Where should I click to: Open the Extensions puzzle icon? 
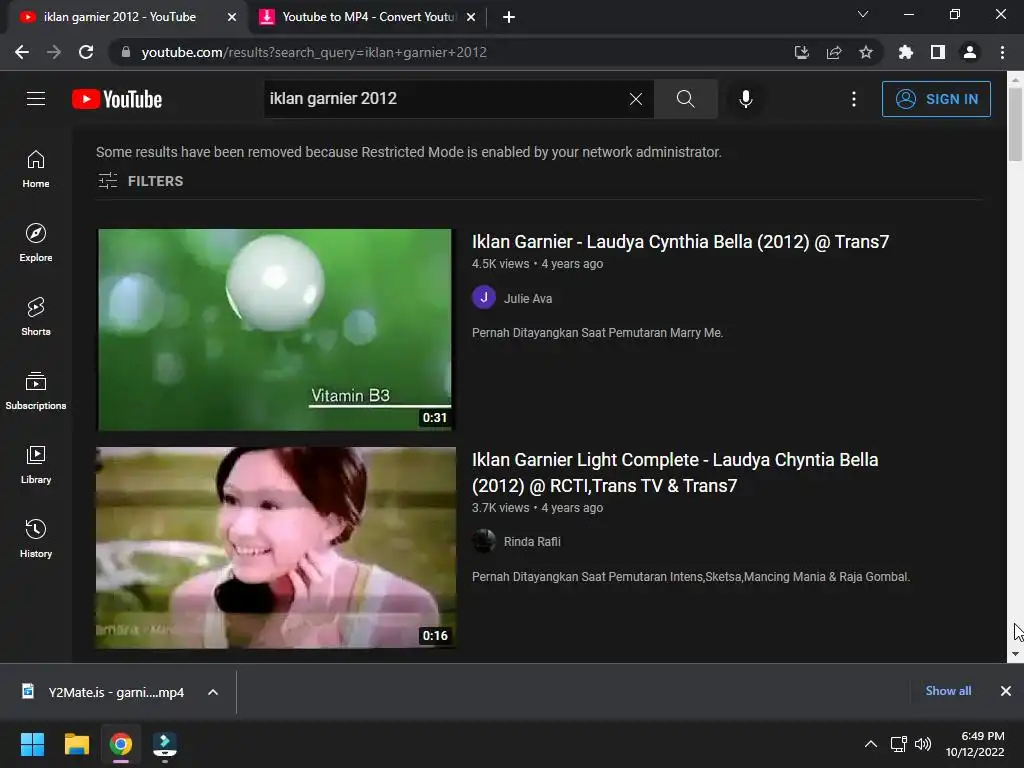905,52
